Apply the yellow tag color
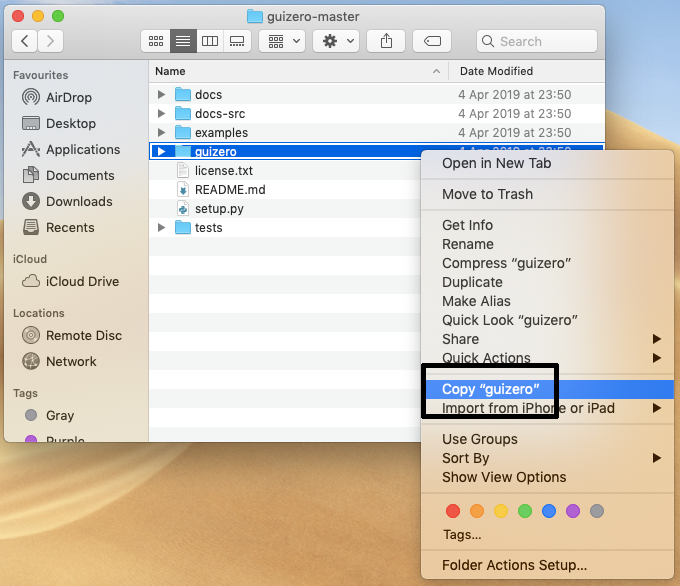Viewport: 680px width, 586px height. coord(501,511)
